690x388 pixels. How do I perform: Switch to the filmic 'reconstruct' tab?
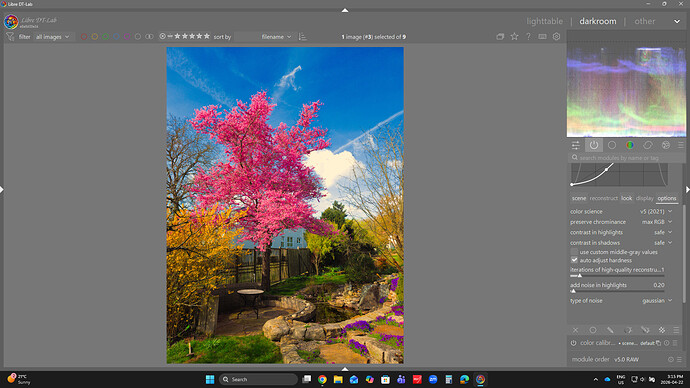tap(603, 198)
